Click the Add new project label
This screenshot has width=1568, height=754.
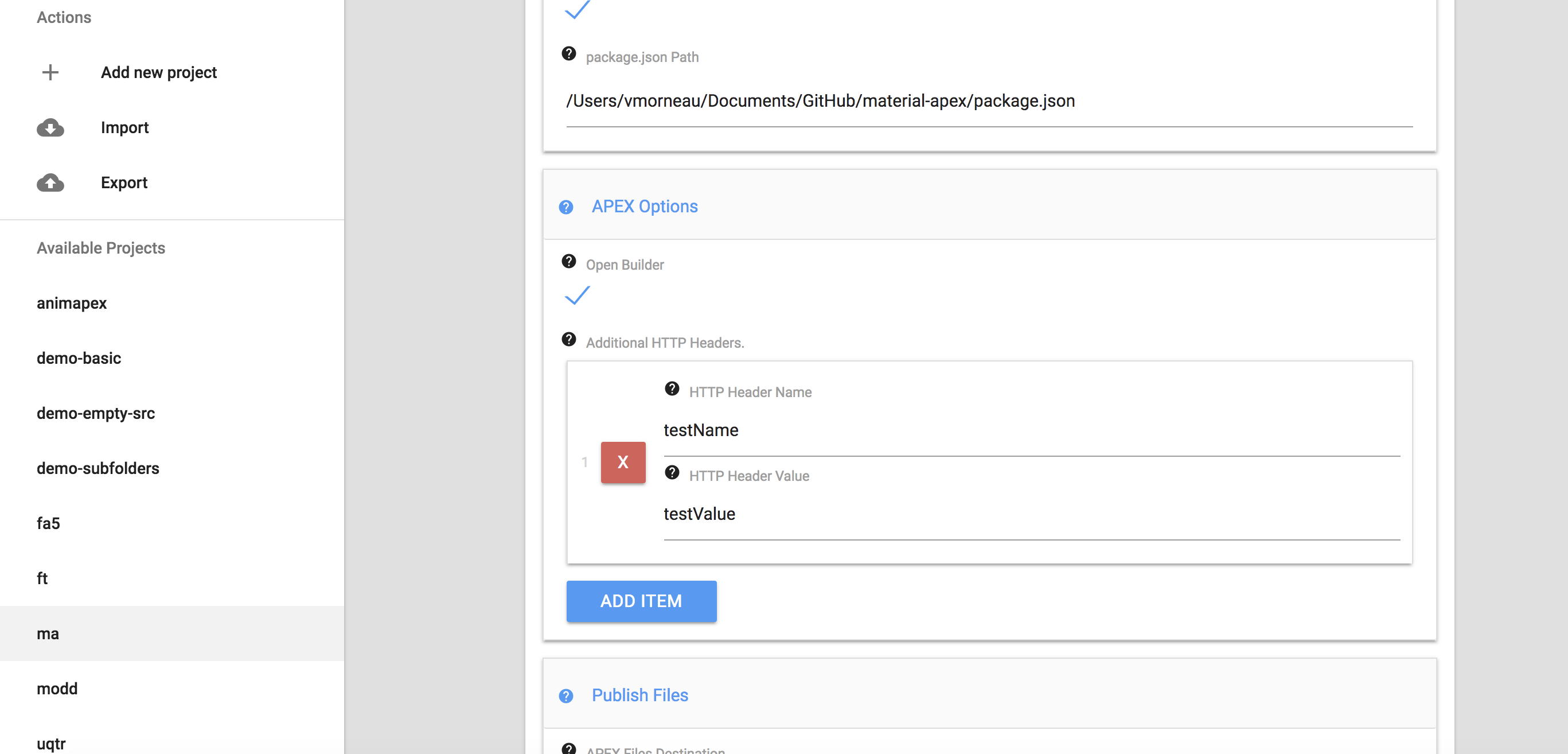coord(158,72)
